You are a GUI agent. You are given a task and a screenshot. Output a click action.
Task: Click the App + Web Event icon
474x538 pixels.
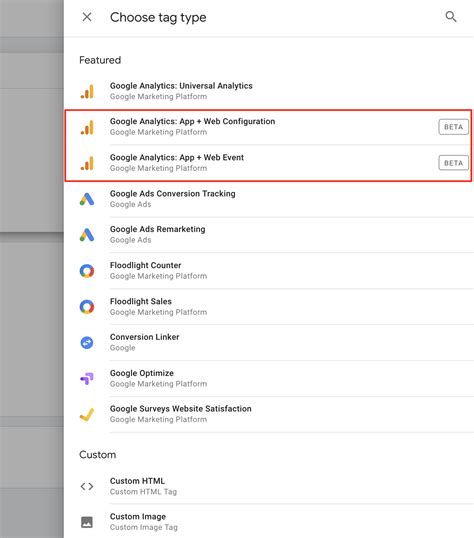[x=87, y=163]
